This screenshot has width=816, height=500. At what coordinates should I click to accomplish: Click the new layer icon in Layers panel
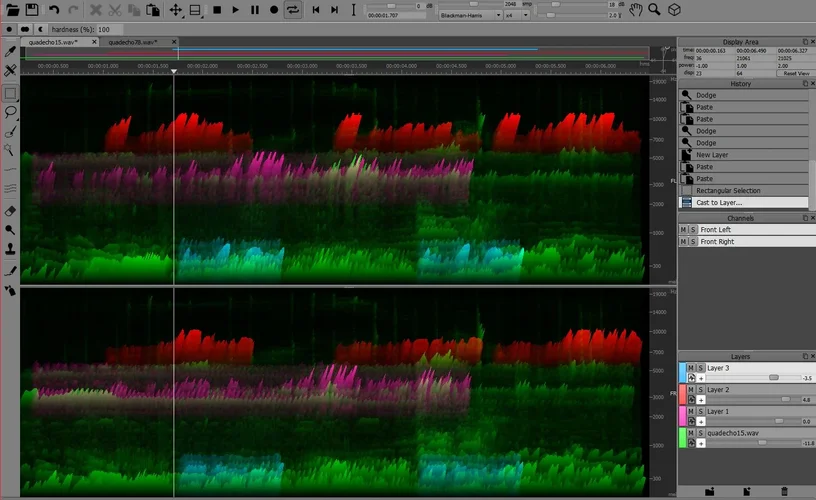[746, 491]
